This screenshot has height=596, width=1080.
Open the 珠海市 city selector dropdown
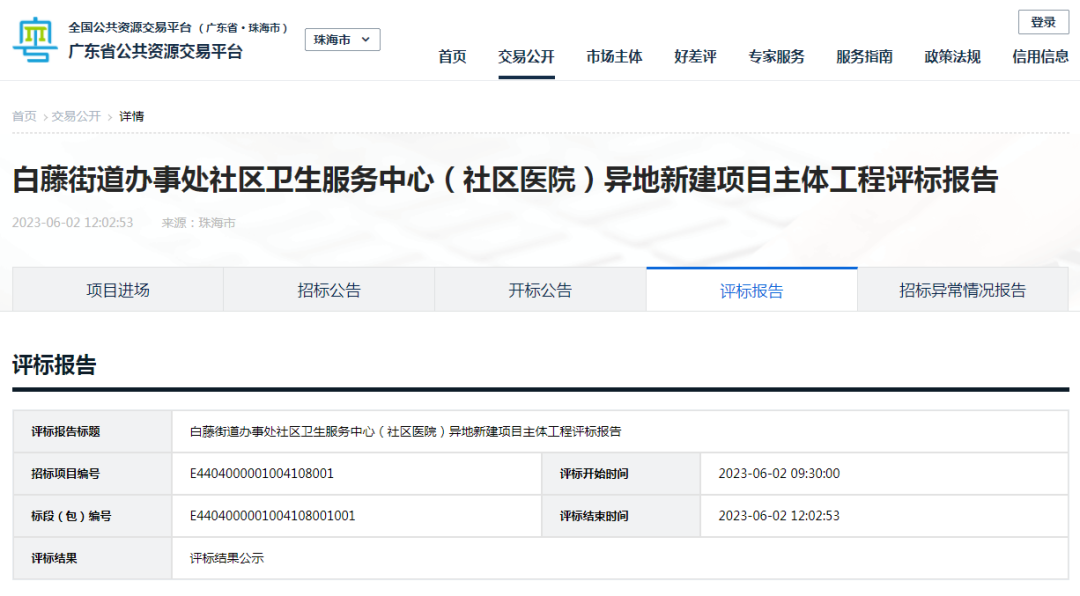(342, 39)
